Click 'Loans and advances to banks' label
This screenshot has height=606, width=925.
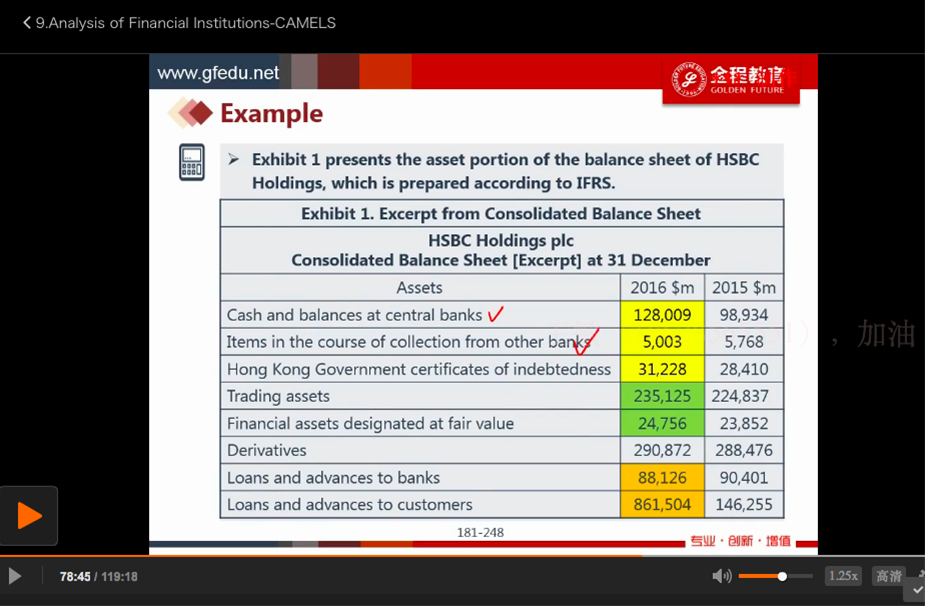click(x=333, y=477)
